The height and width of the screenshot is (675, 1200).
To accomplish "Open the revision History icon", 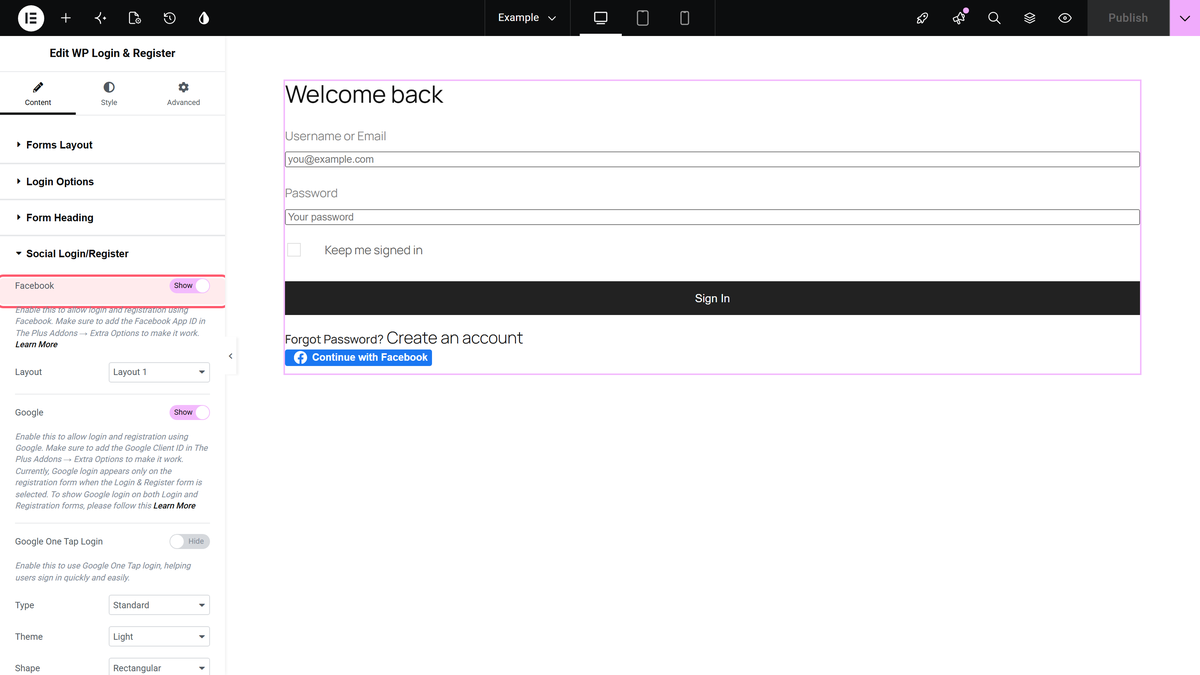I will (x=169, y=18).
